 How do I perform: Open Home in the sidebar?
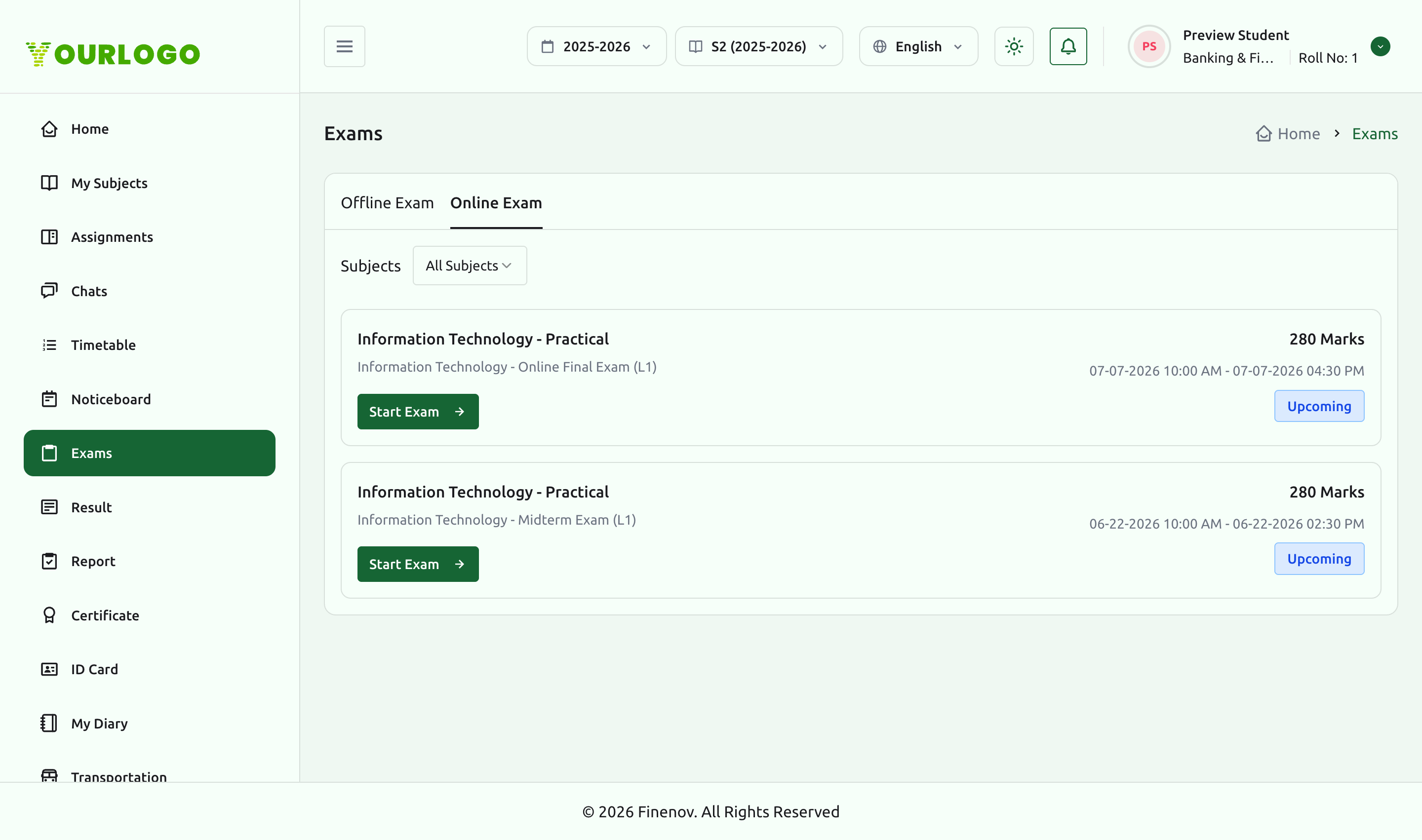click(150, 129)
